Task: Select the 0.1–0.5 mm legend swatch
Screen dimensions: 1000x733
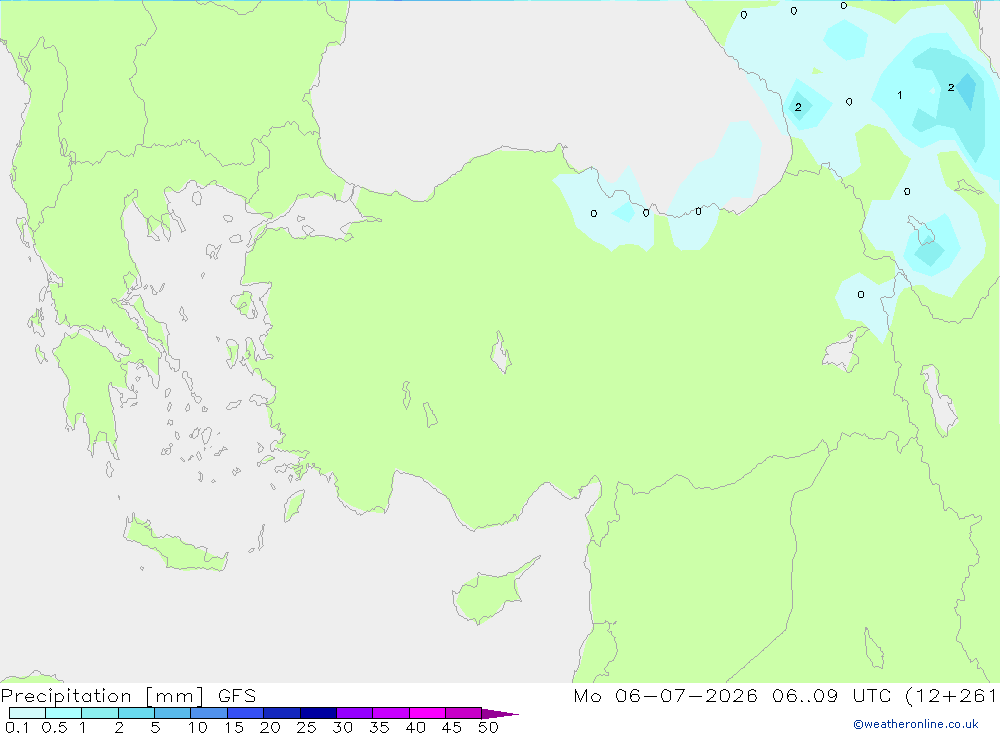Action: pos(27,713)
